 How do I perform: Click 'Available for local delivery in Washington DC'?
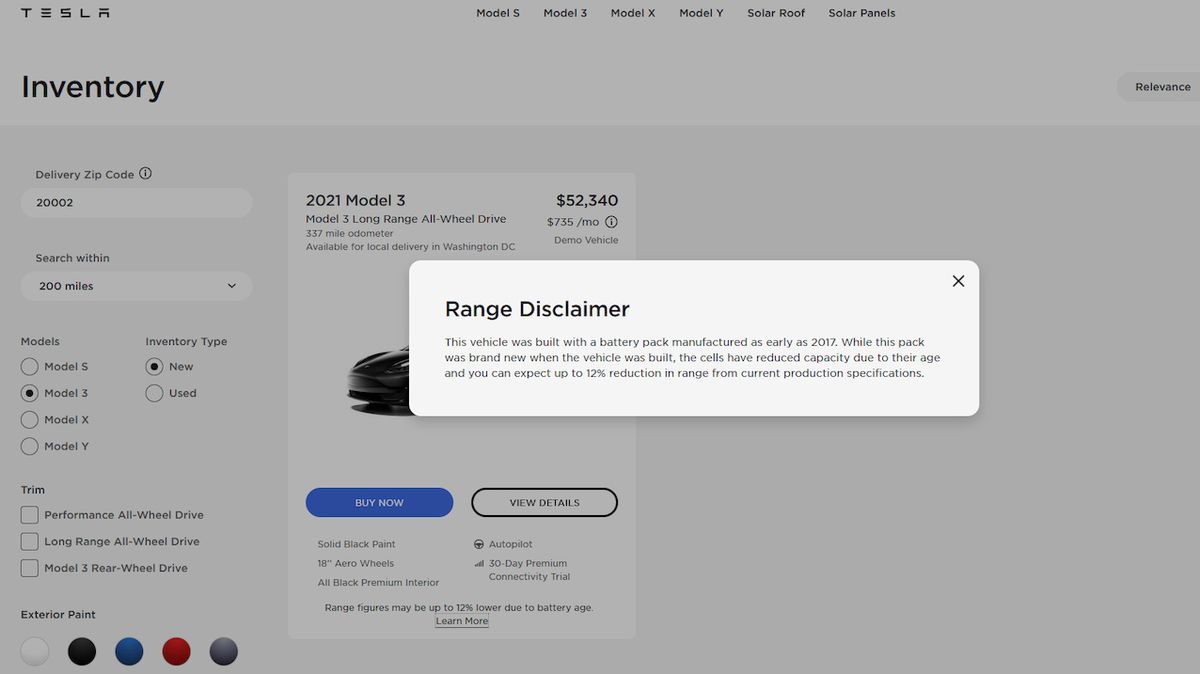pyautogui.click(x=411, y=247)
